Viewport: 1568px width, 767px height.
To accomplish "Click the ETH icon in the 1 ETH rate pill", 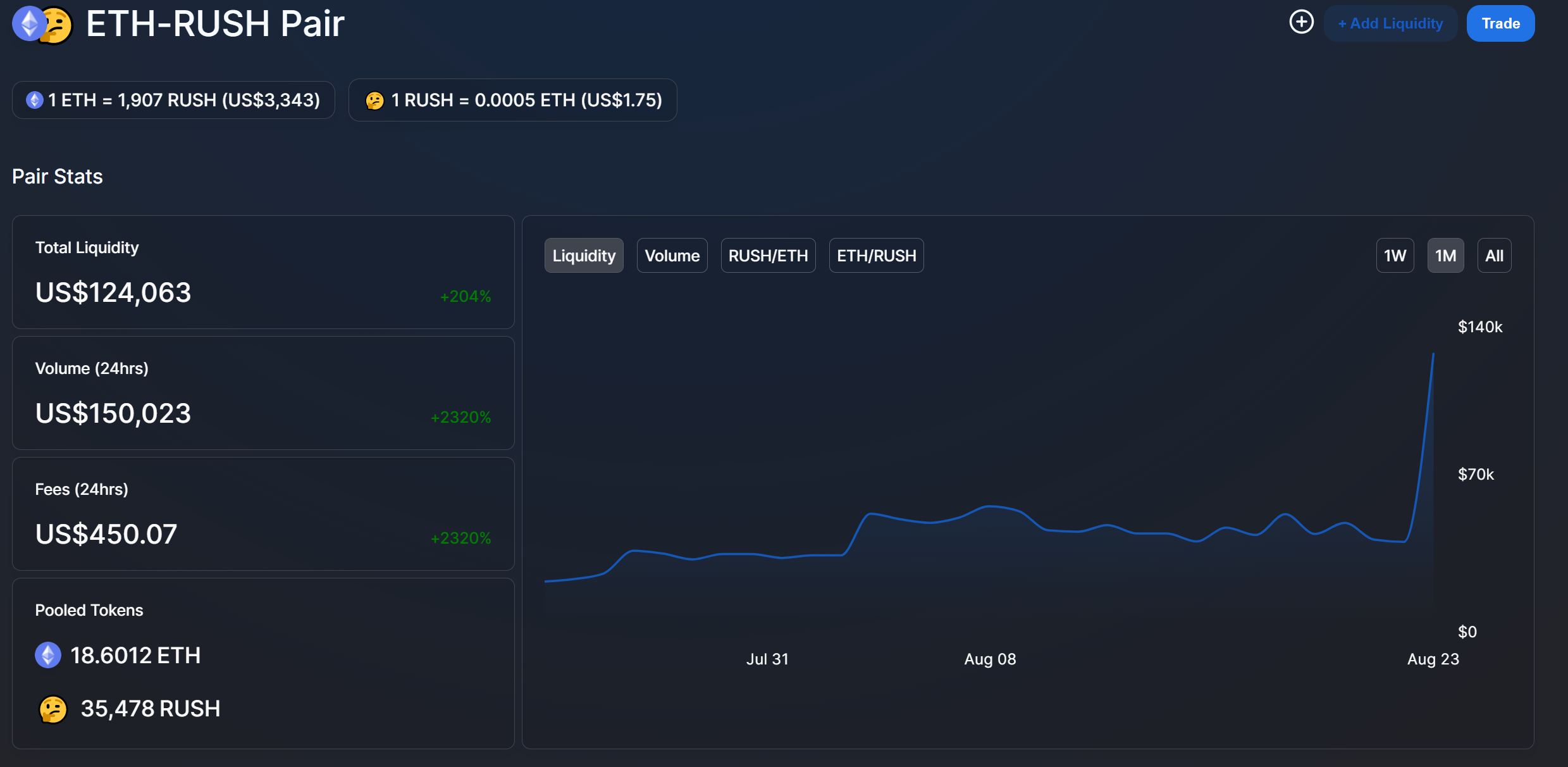I will (x=34, y=100).
